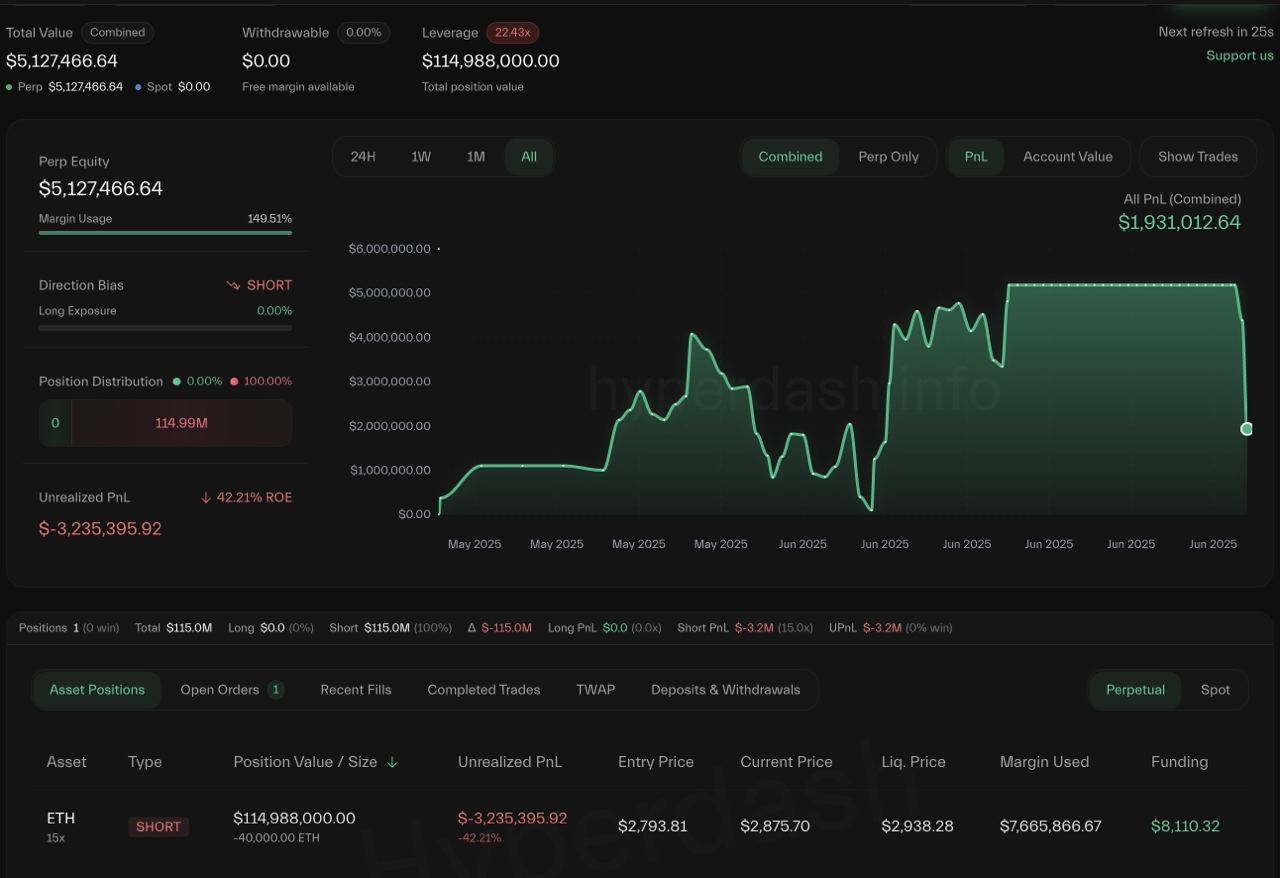Viewport: 1280px width, 878px height.
Task: Click the 0 long distribution segment
Action: 55,423
